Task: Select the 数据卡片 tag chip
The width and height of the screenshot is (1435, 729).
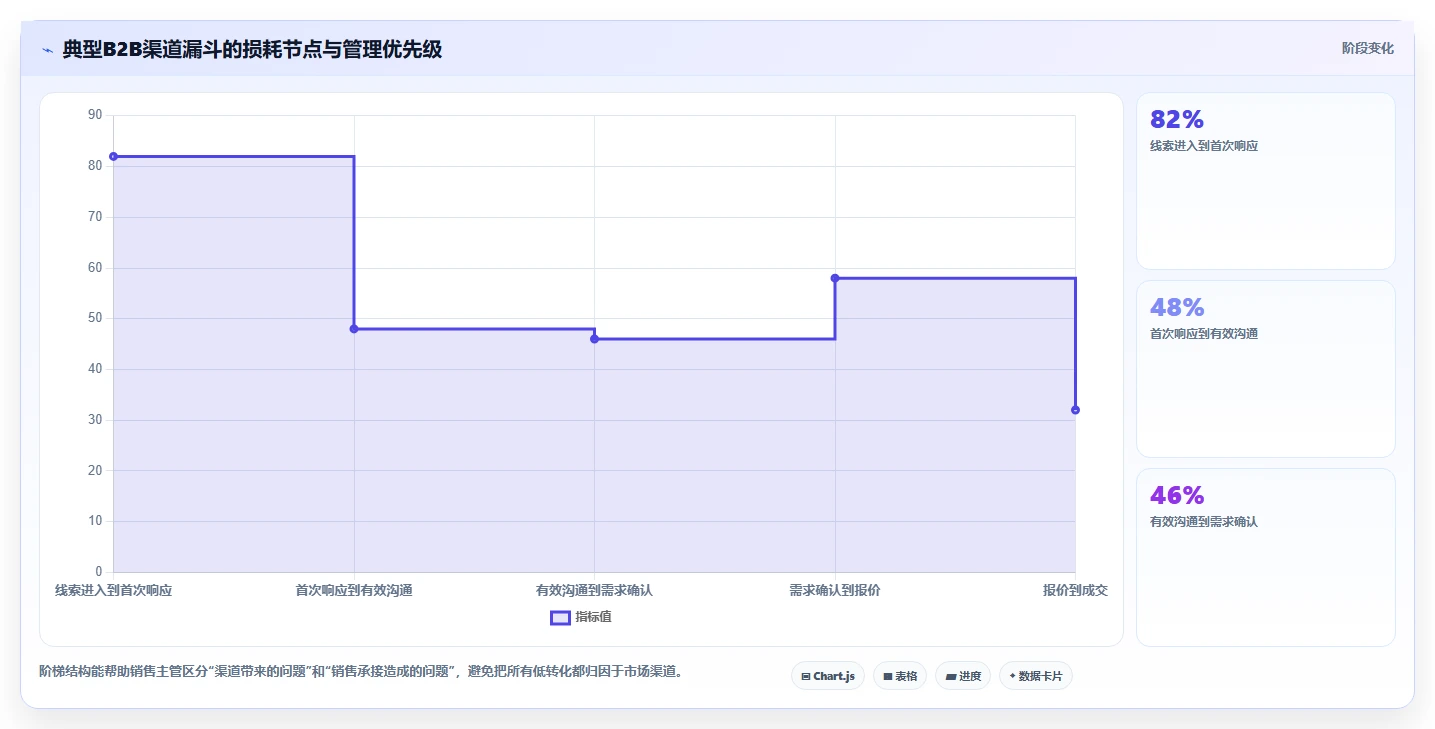Action: pyautogui.click(x=1036, y=676)
